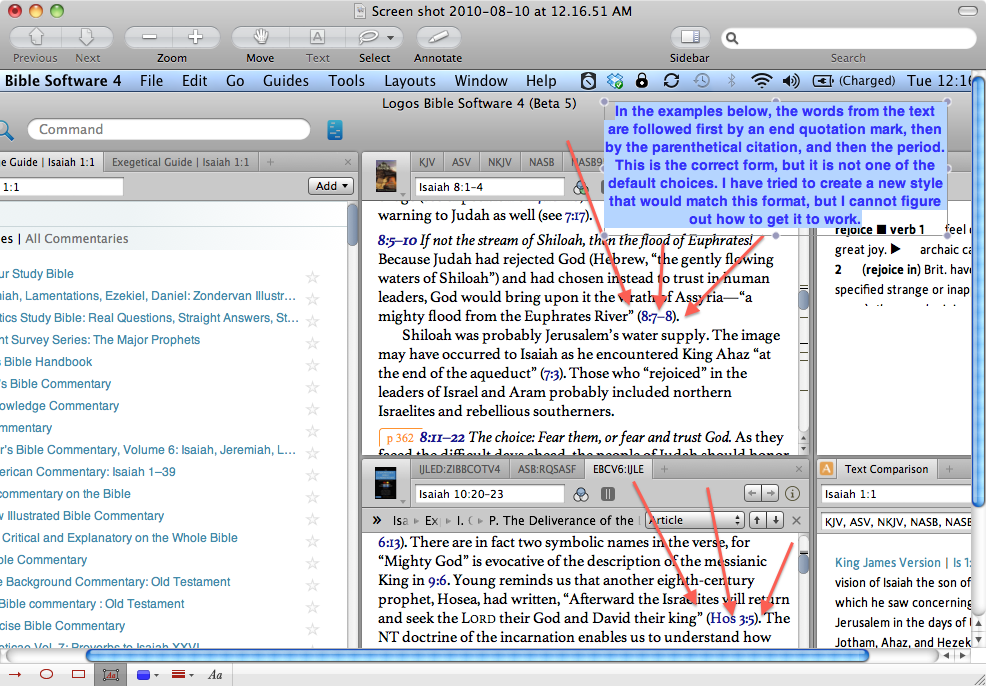Open the File menu

(152, 81)
